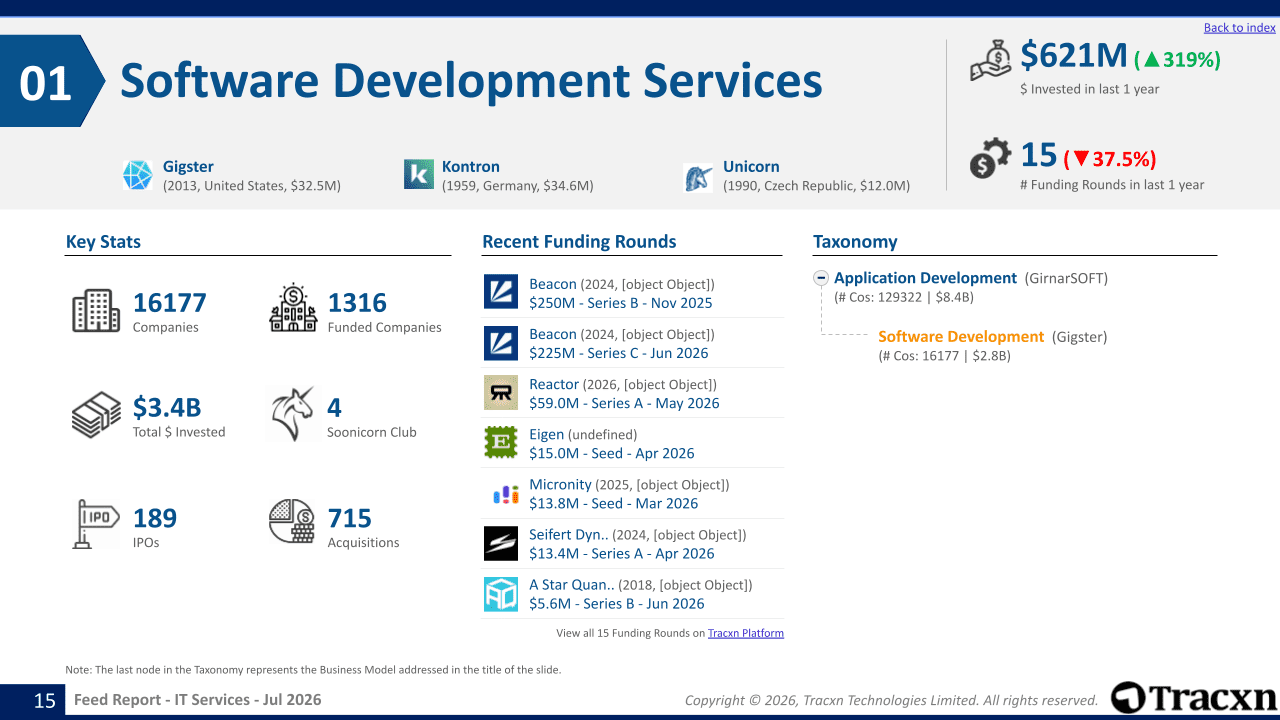Click the 01 section number badge

[46, 83]
